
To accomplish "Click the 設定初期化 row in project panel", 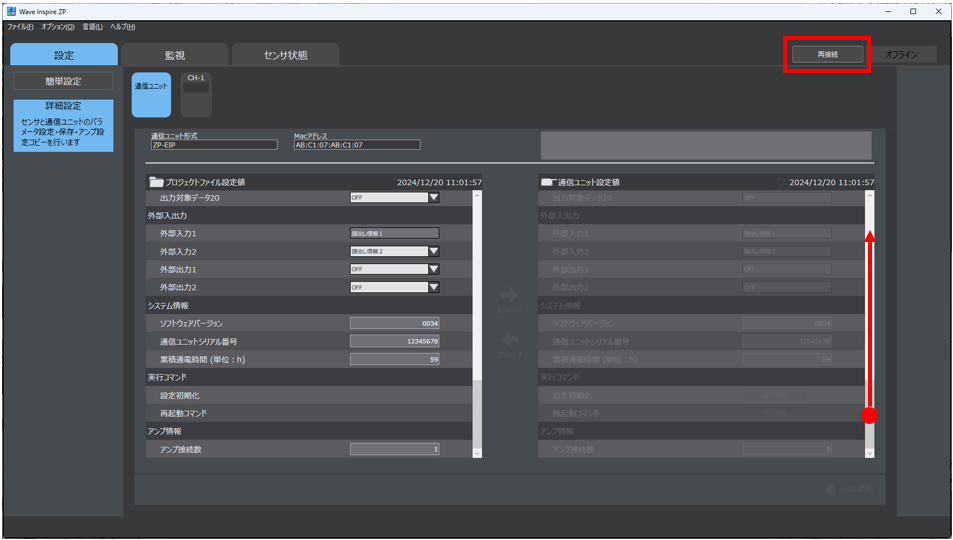I will pyautogui.click(x=309, y=395).
